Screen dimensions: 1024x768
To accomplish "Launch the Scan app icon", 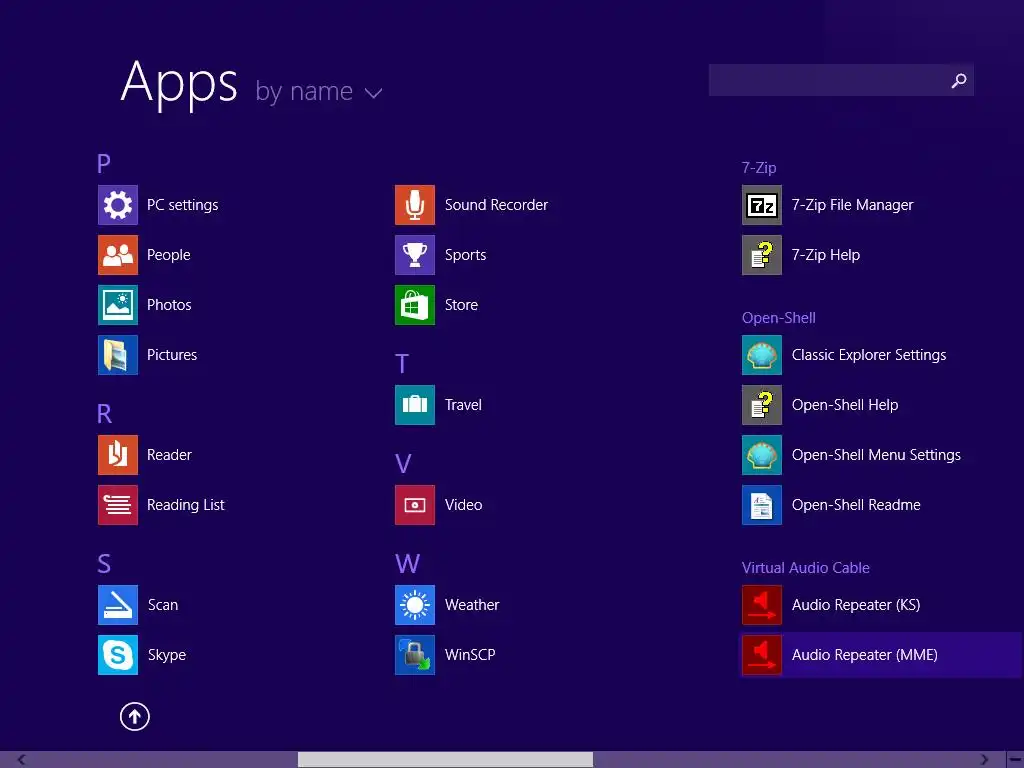I will (x=118, y=605).
